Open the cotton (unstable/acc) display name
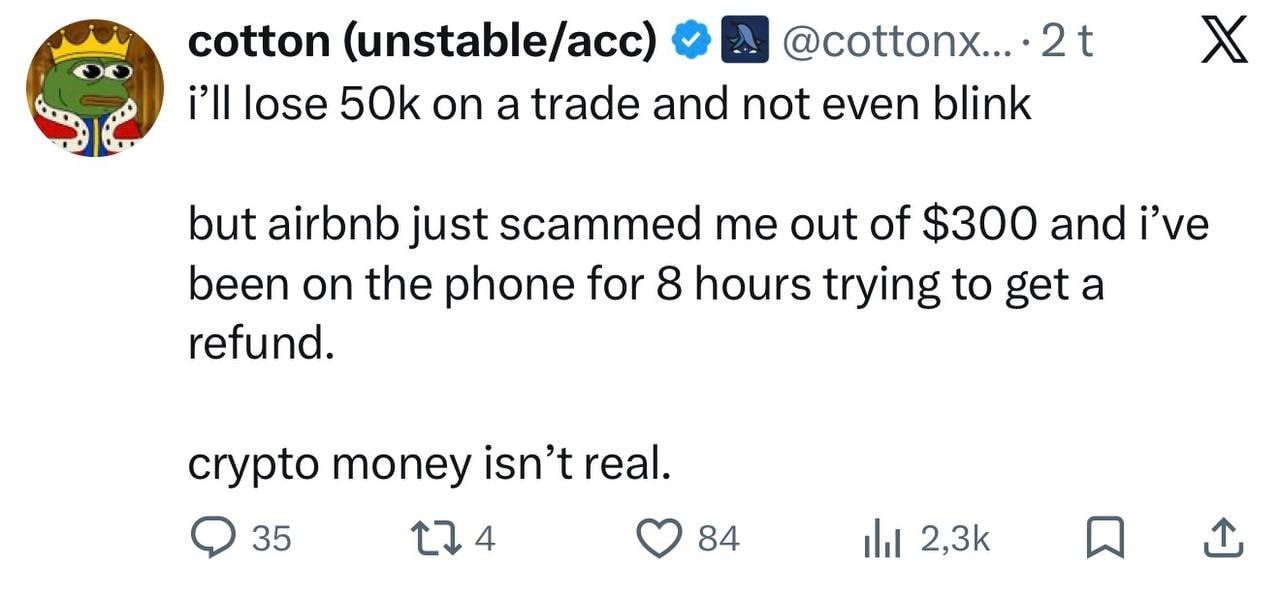The image size is (1280, 597). pos(424,42)
